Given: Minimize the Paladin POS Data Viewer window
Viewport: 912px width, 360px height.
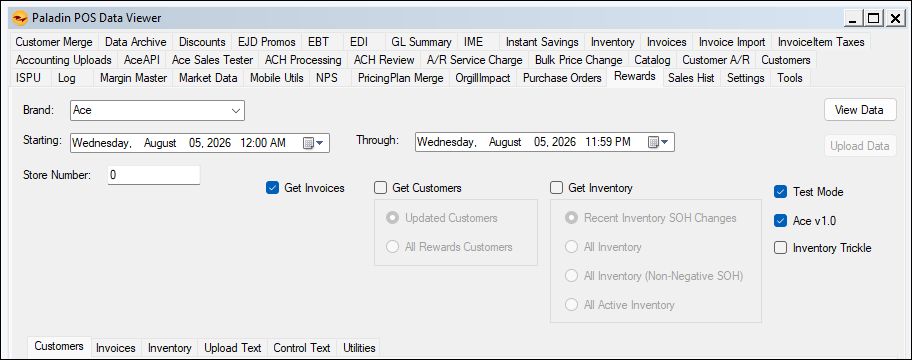Looking at the screenshot, I should [853, 19].
